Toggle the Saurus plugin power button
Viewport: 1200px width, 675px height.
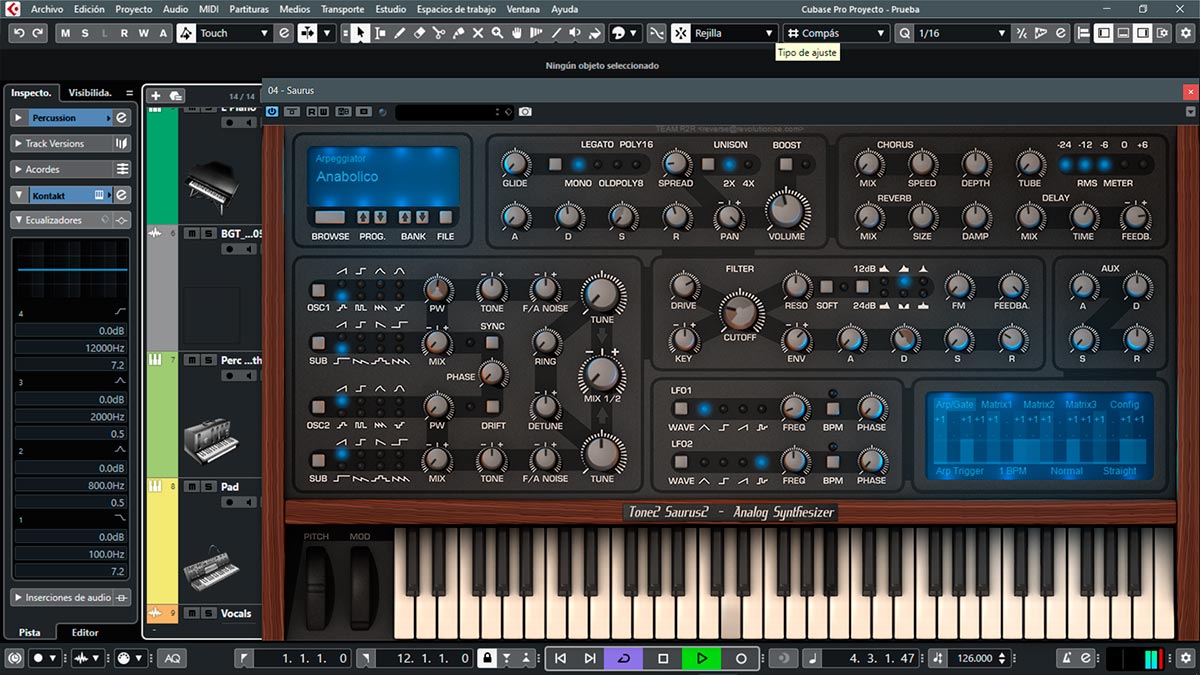(272, 111)
